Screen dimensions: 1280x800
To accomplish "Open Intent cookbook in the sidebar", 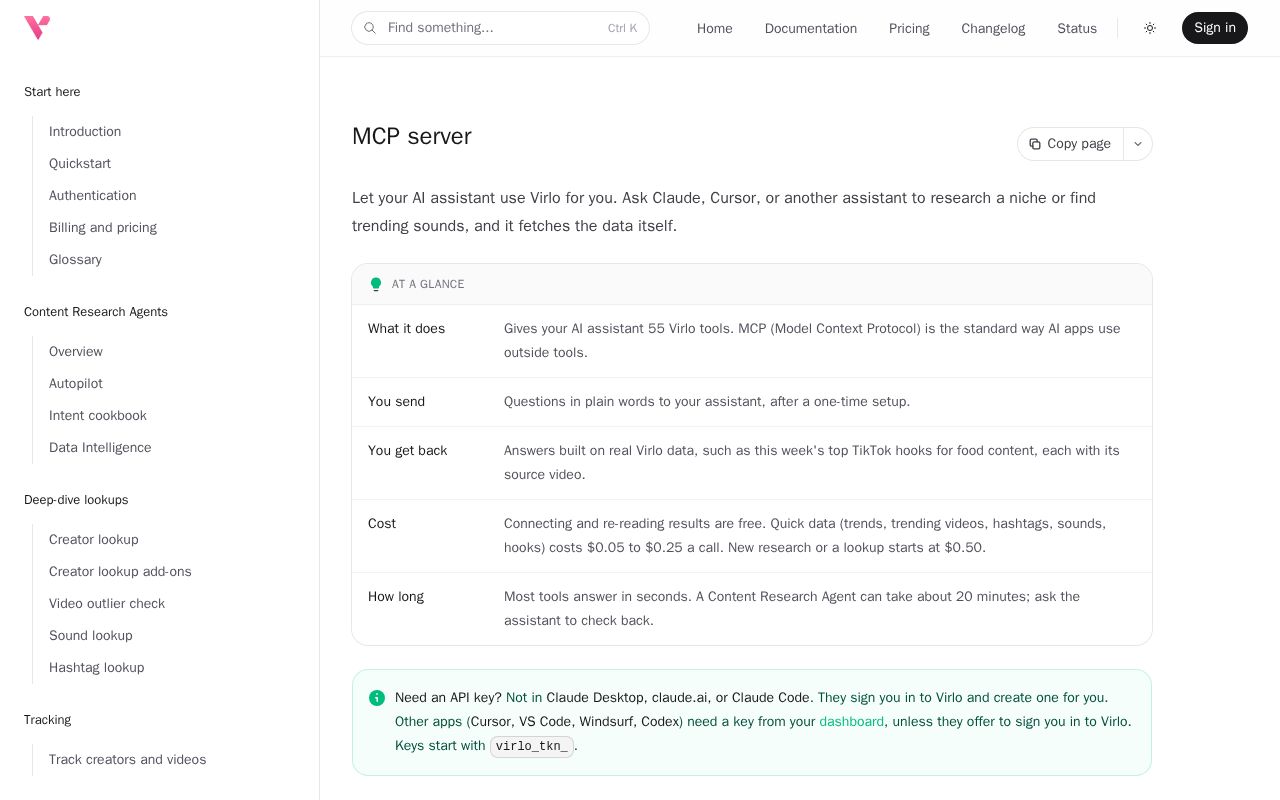I will [98, 416].
